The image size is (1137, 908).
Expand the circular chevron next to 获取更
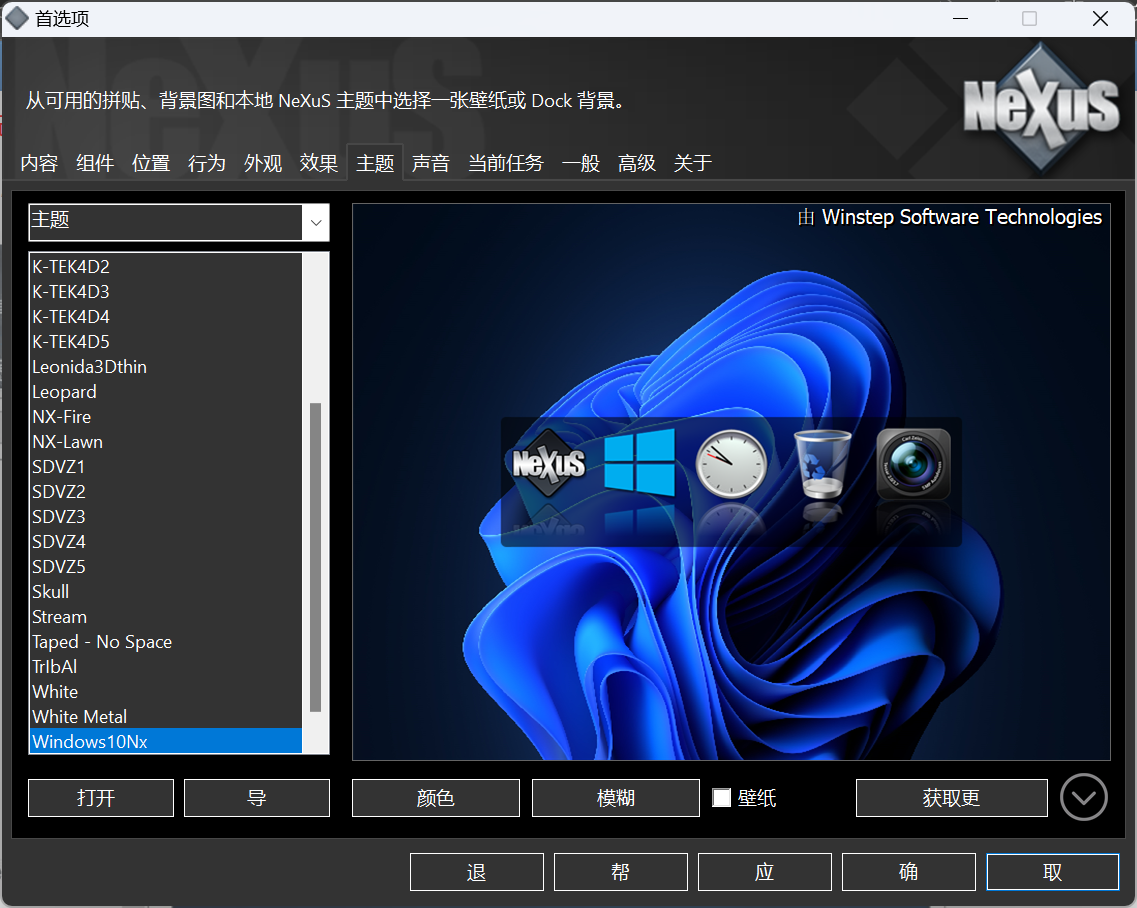point(1083,797)
